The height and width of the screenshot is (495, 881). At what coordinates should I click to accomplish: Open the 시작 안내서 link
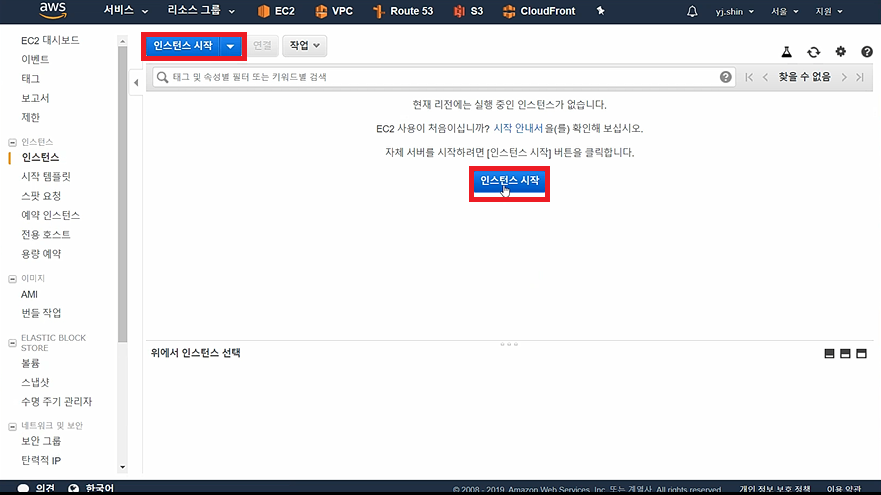(518, 129)
